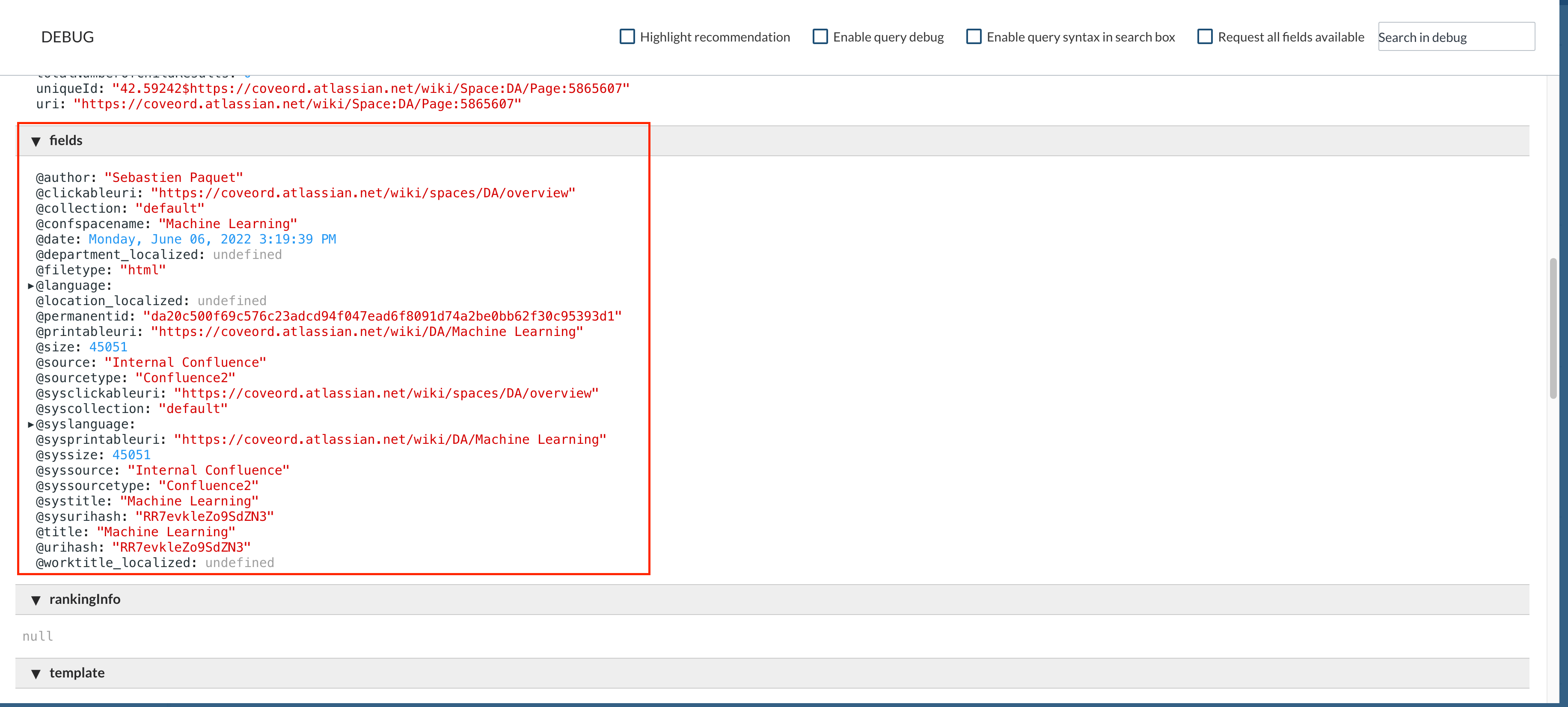Click the @syssourcetype Confluence2 value

click(x=208, y=486)
